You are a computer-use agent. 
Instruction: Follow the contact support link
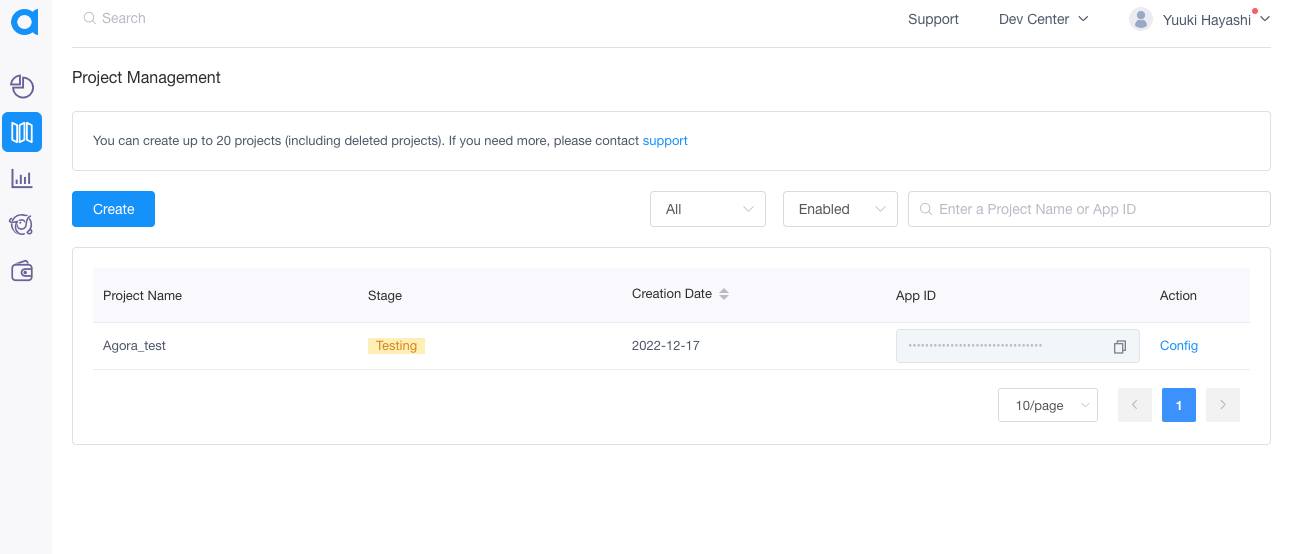pos(664,141)
